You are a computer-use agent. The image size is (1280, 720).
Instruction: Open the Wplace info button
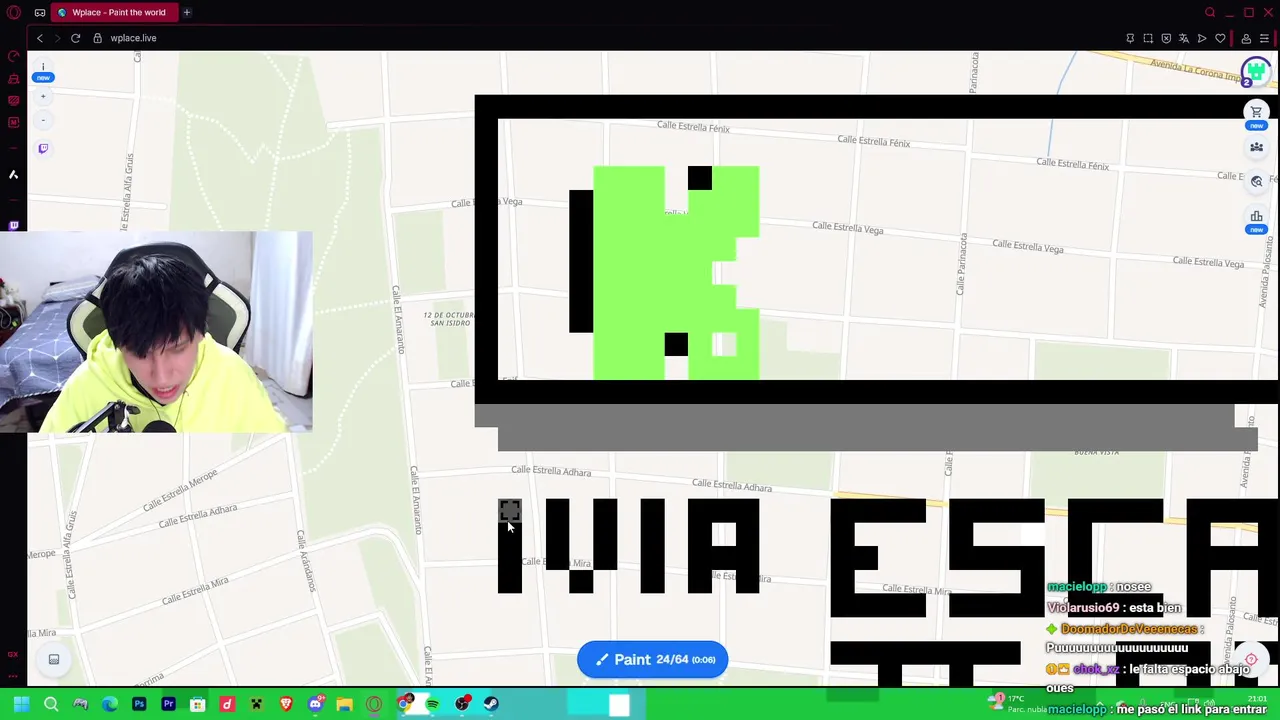[x=43, y=68]
